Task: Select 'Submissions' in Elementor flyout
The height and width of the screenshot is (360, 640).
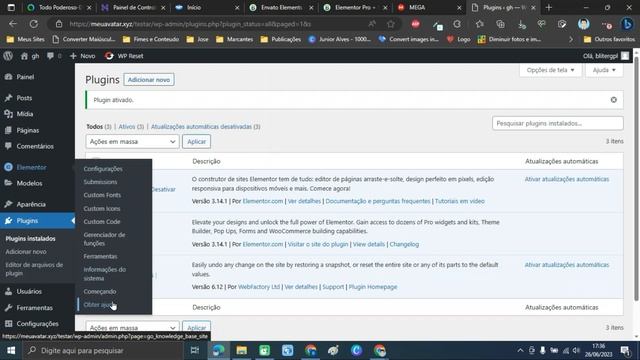Action: tap(100, 182)
